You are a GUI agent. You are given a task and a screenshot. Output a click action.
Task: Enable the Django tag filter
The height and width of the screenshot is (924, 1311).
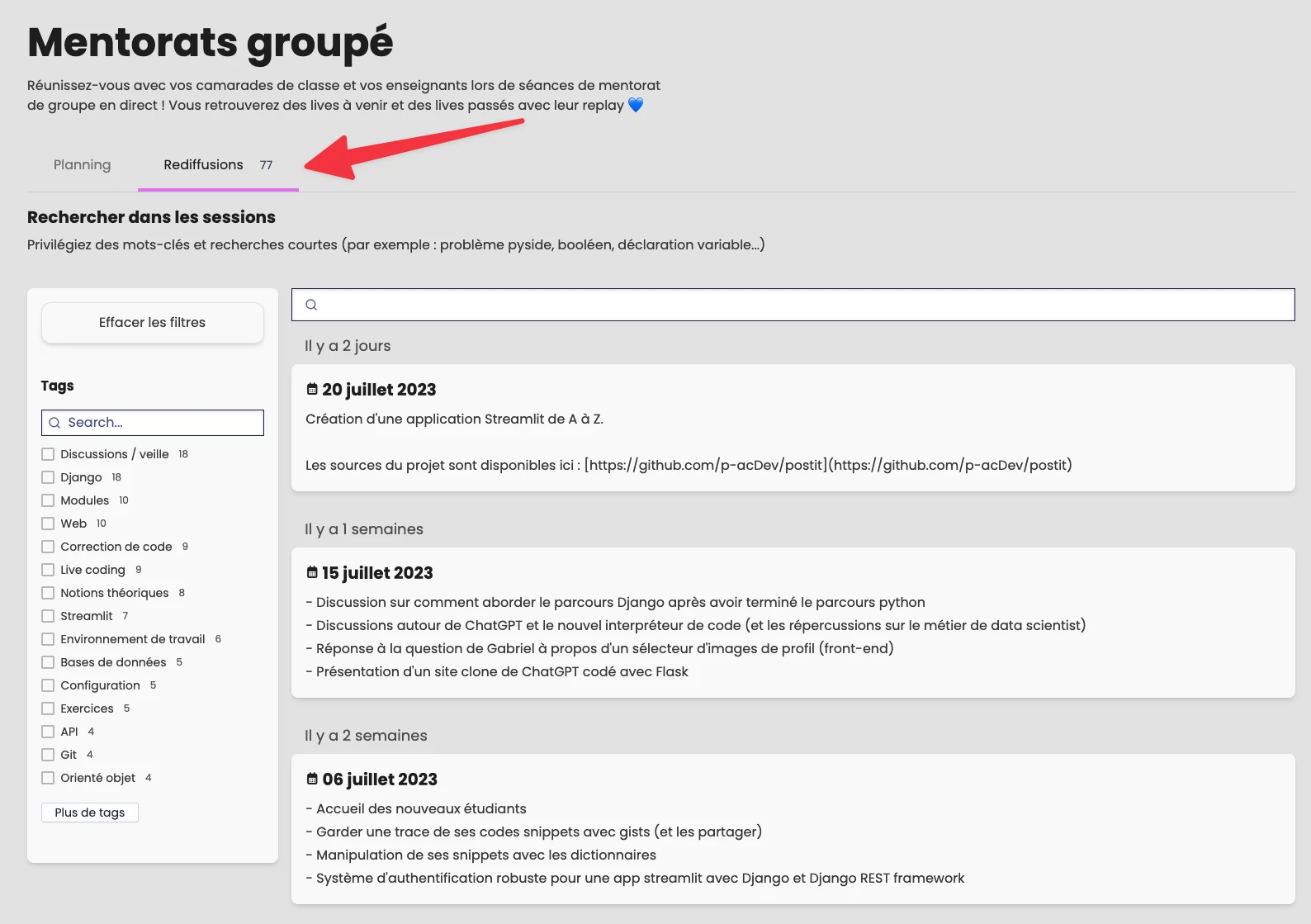(48, 477)
